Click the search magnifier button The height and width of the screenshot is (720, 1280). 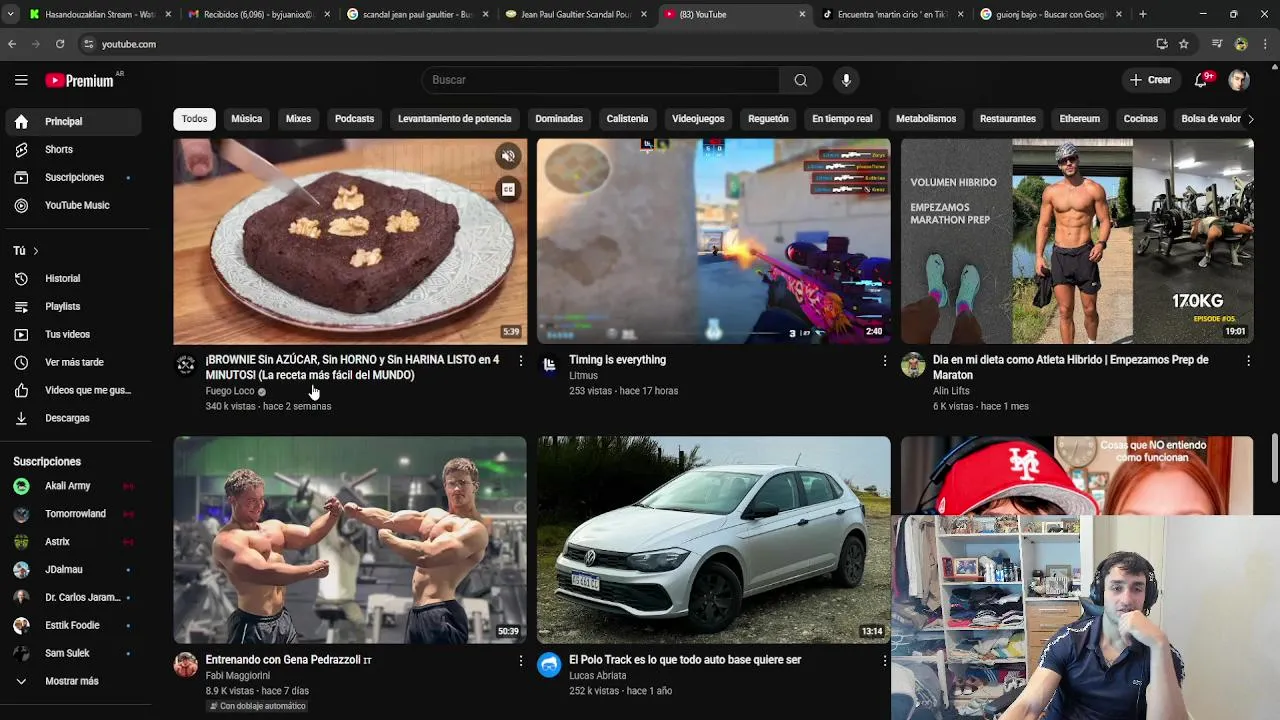(x=800, y=80)
